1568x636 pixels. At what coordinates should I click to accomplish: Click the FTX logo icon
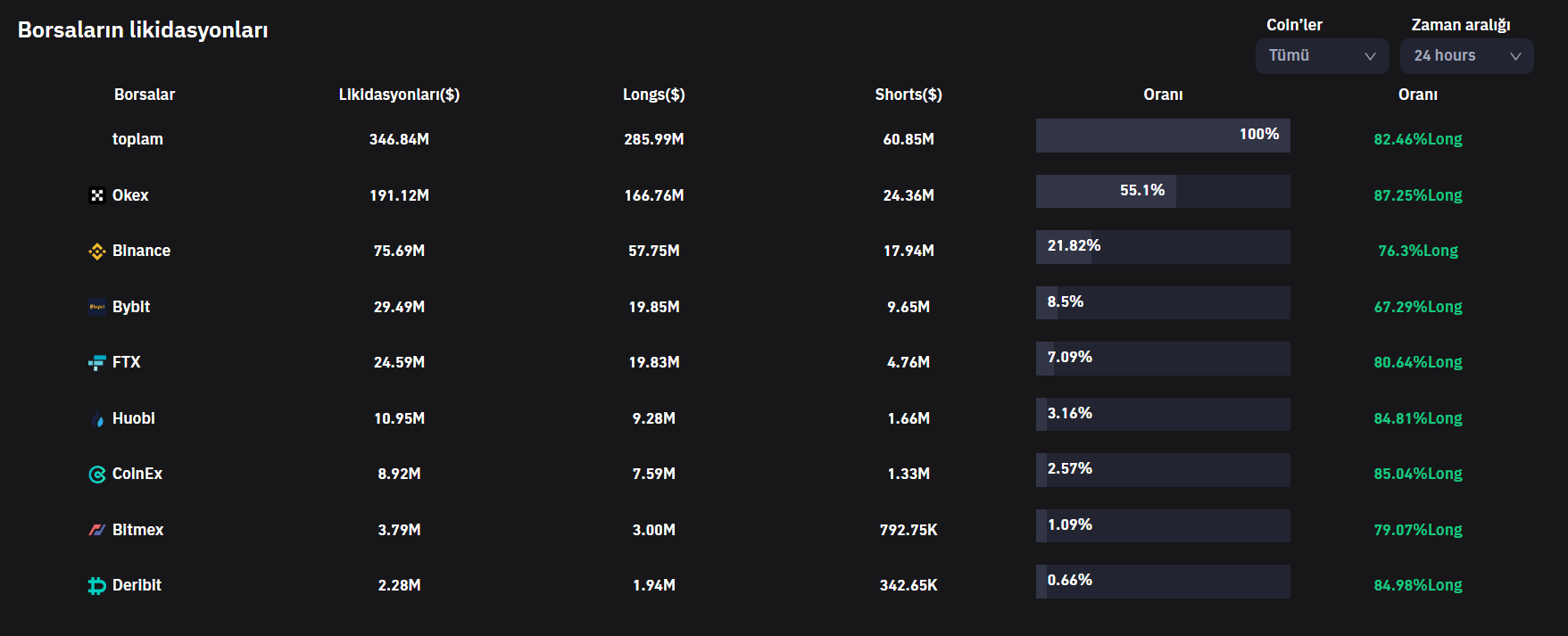coord(97,363)
